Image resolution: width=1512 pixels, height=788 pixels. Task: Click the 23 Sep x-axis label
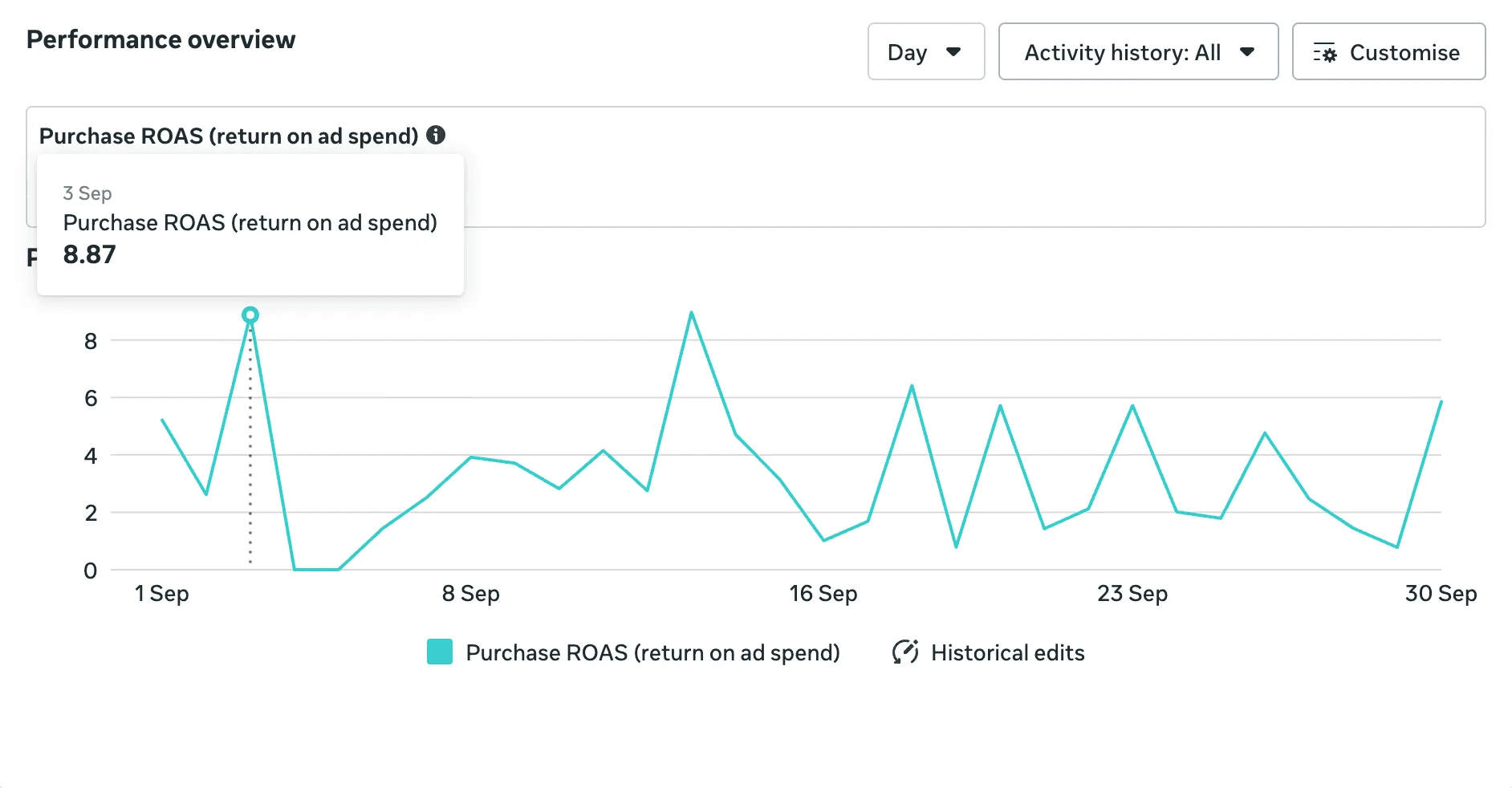(x=1132, y=594)
